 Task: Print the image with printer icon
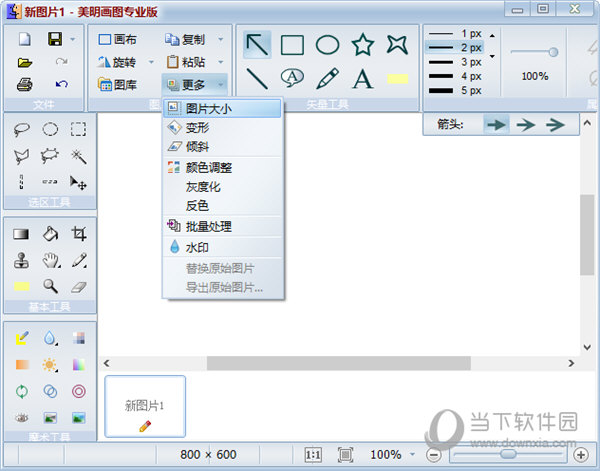(x=24, y=84)
